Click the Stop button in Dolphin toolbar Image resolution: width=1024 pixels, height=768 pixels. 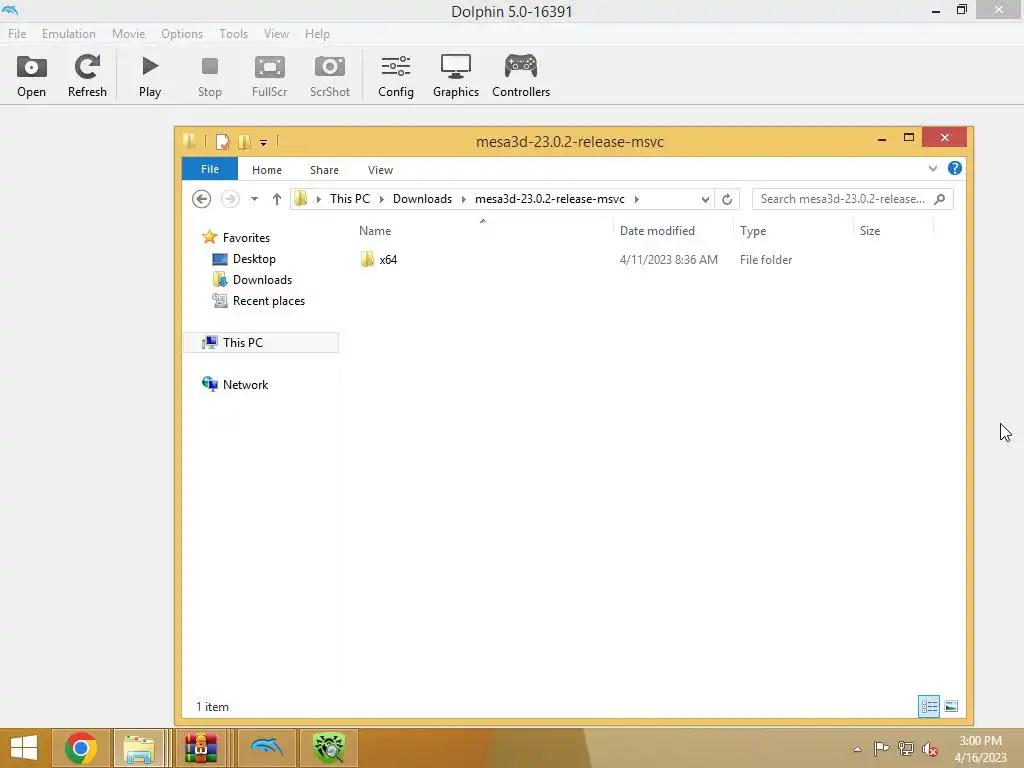tap(210, 76)
